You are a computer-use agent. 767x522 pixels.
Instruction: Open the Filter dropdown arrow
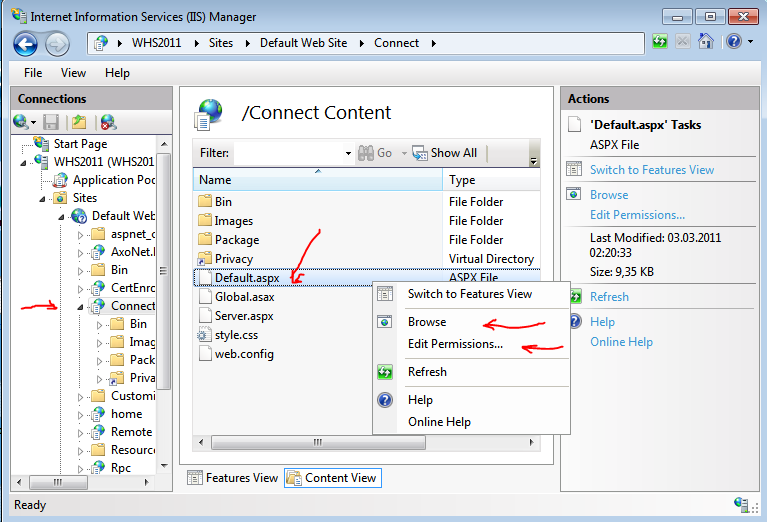348,153
